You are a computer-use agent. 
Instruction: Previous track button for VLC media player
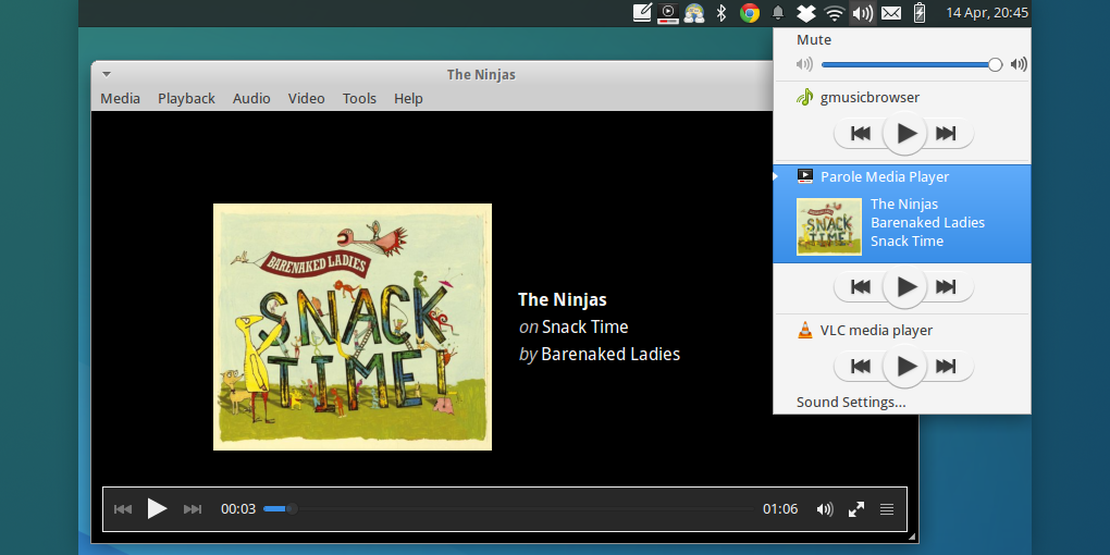tap(860, 366)
